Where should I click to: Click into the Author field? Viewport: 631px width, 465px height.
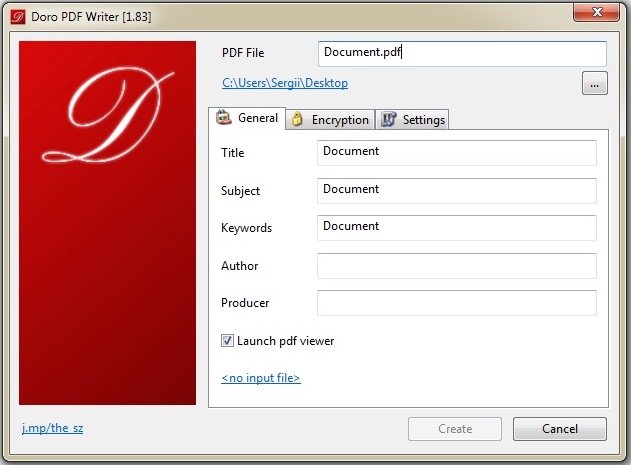click(x=457, y=266)
